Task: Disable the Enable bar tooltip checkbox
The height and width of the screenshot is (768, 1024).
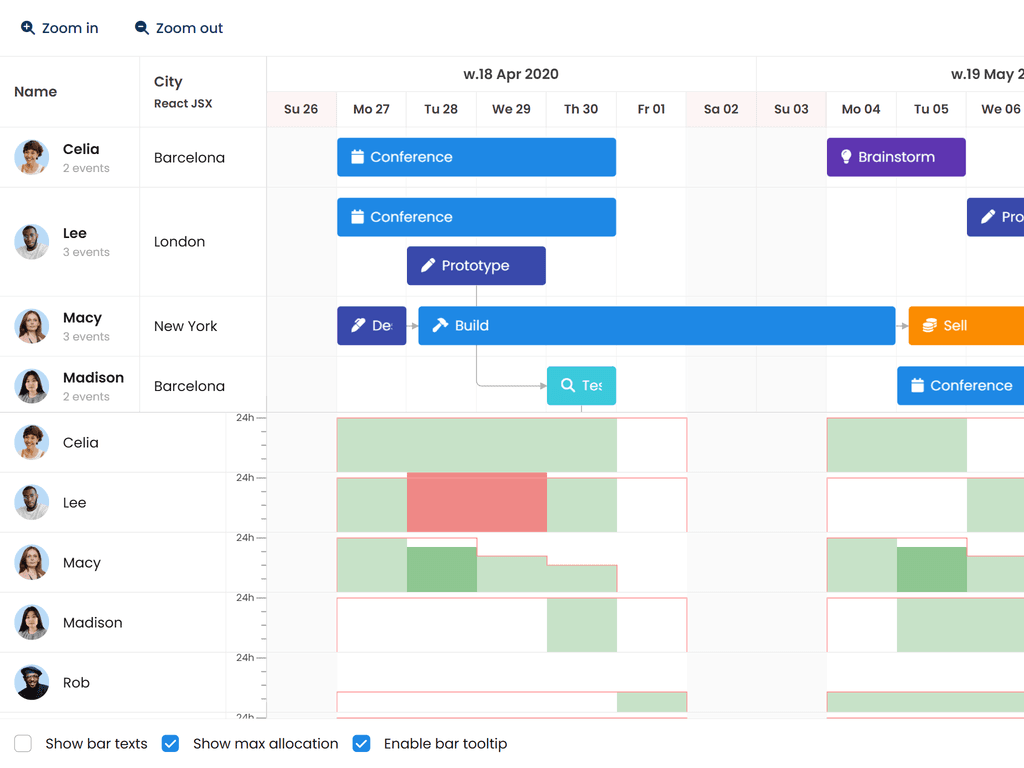Action: point(362,744)
